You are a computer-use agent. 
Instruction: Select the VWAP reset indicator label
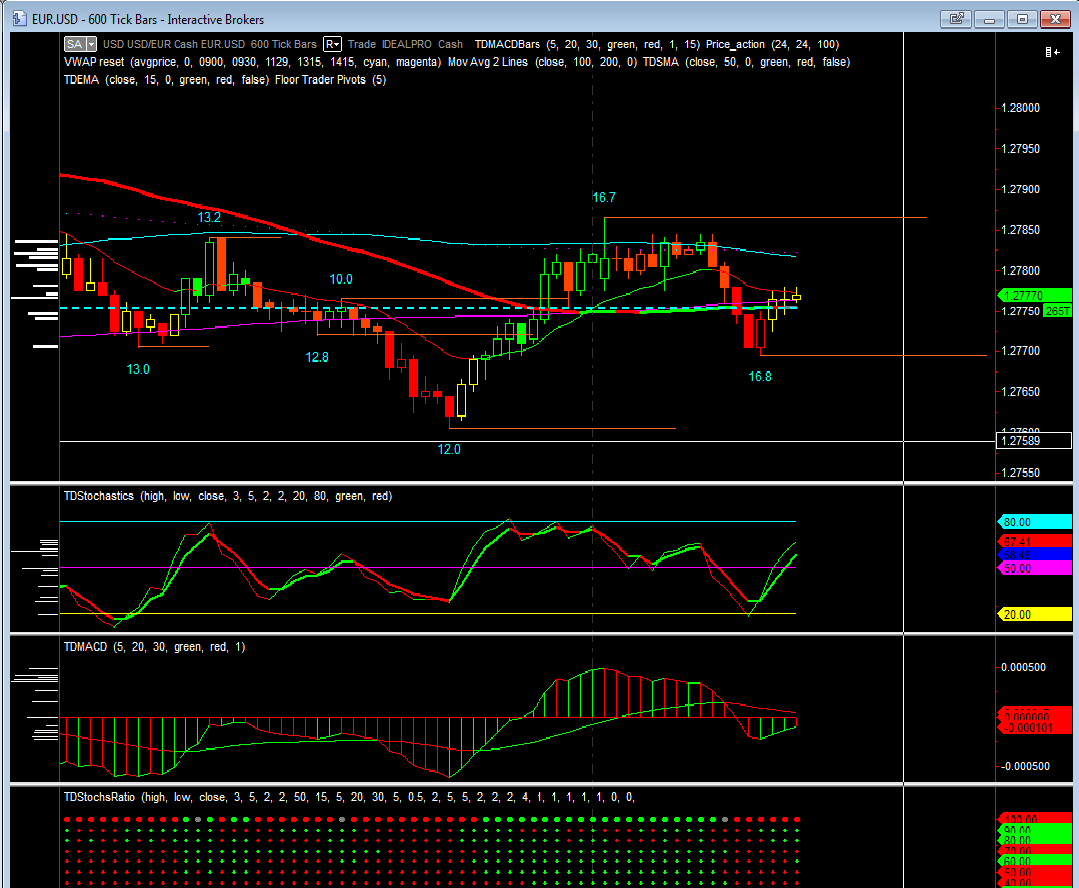pos(253,62)
